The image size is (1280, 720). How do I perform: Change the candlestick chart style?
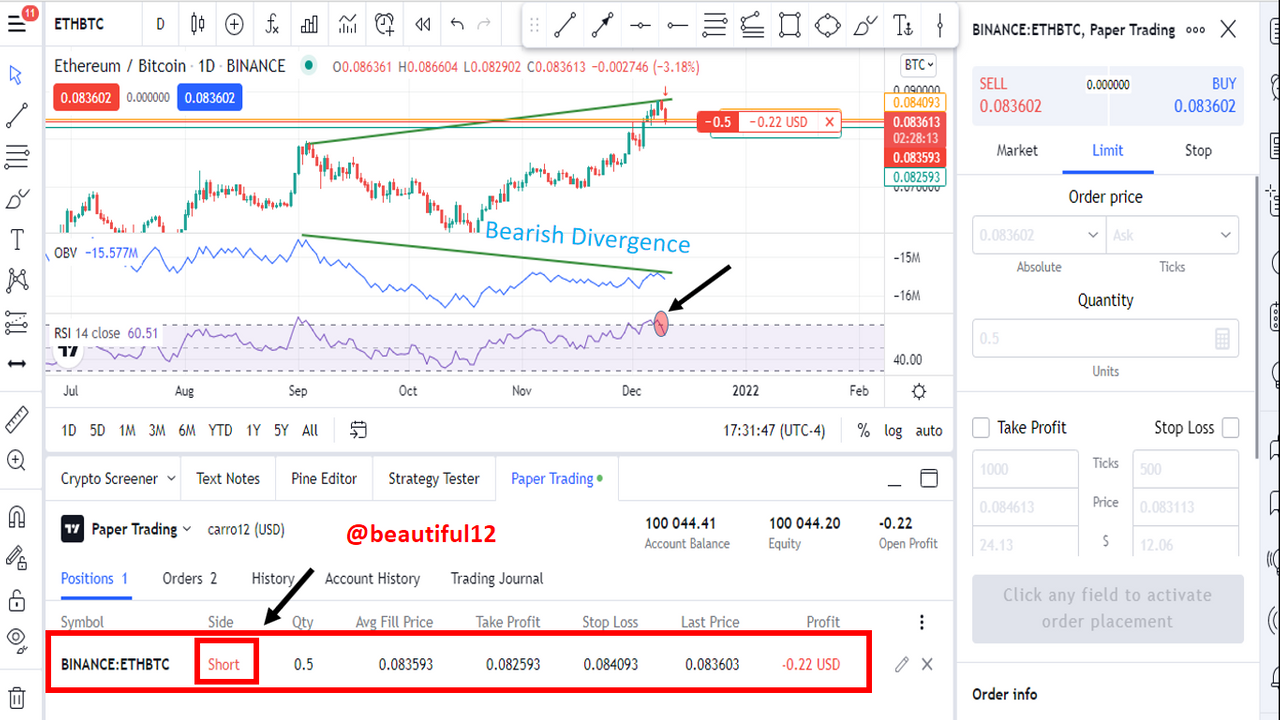point(197,24)
